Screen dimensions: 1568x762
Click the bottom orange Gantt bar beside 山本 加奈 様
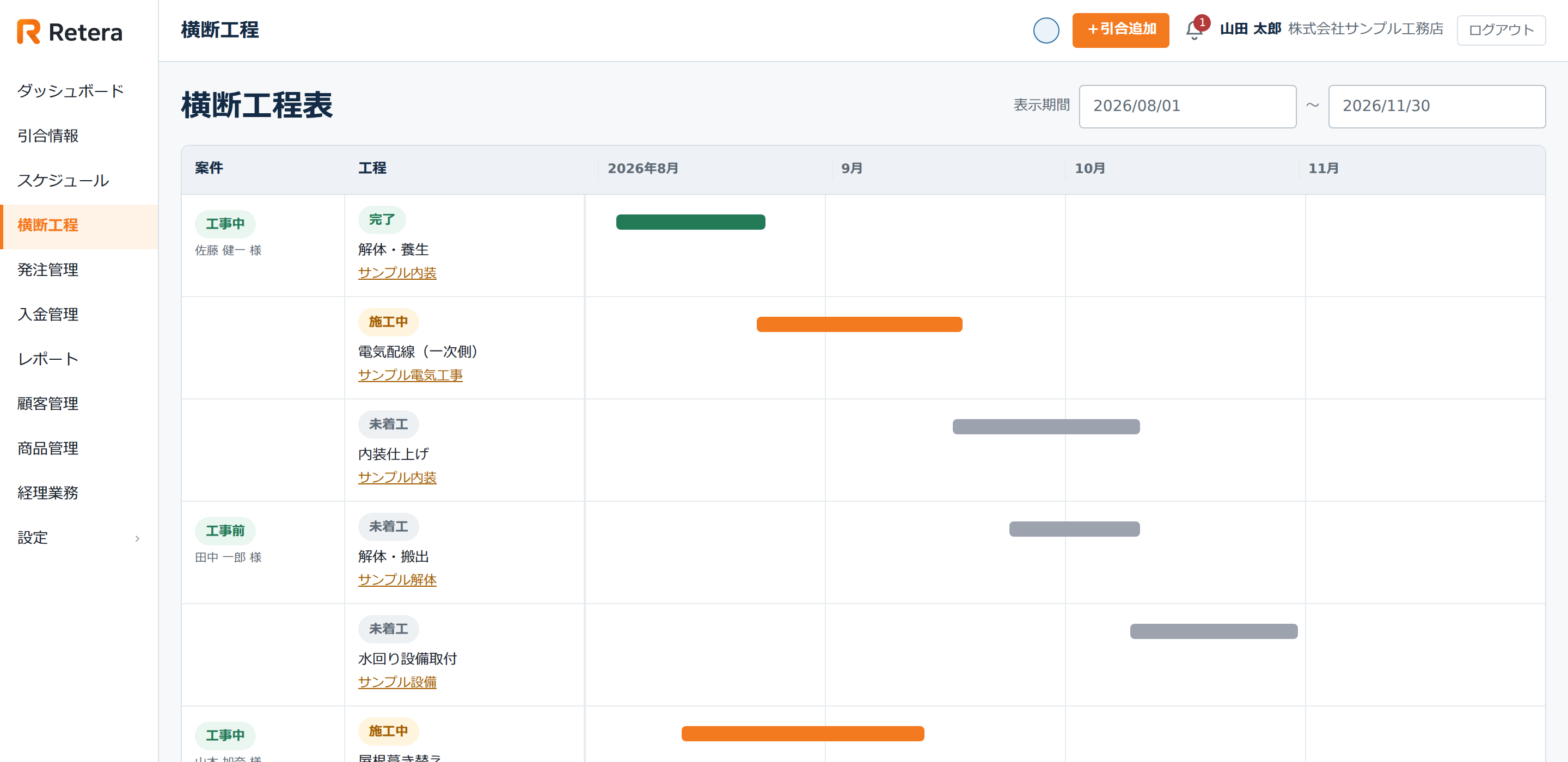(803, 733)
